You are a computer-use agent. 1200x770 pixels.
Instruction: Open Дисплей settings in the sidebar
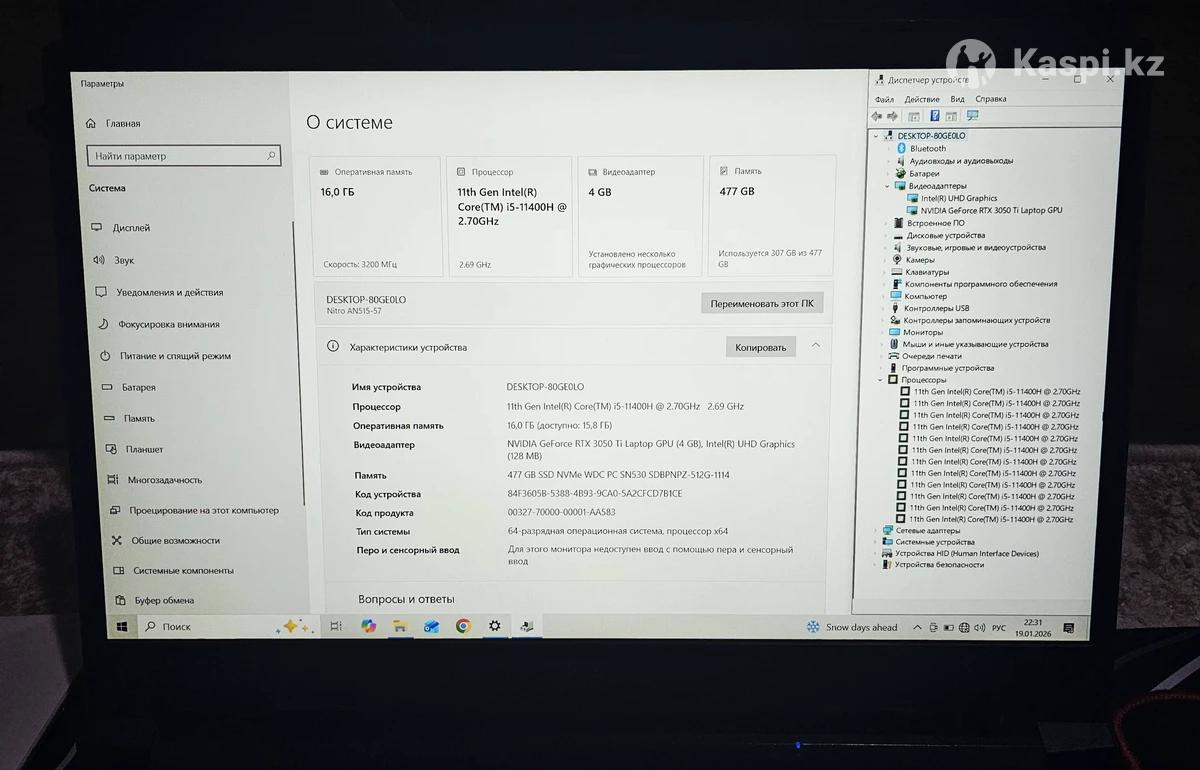[x=131, y=228]
